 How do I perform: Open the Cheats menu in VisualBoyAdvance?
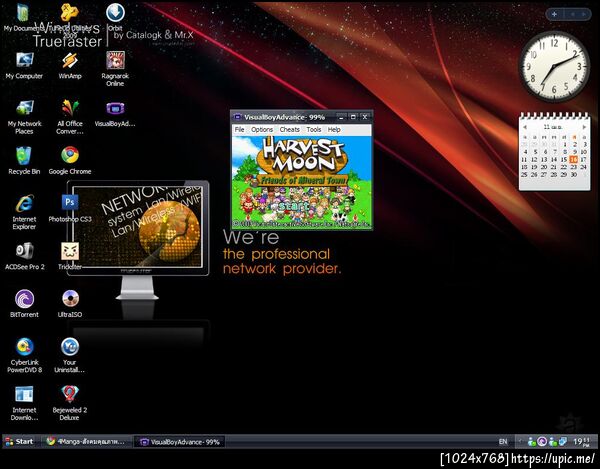[289, 130]
